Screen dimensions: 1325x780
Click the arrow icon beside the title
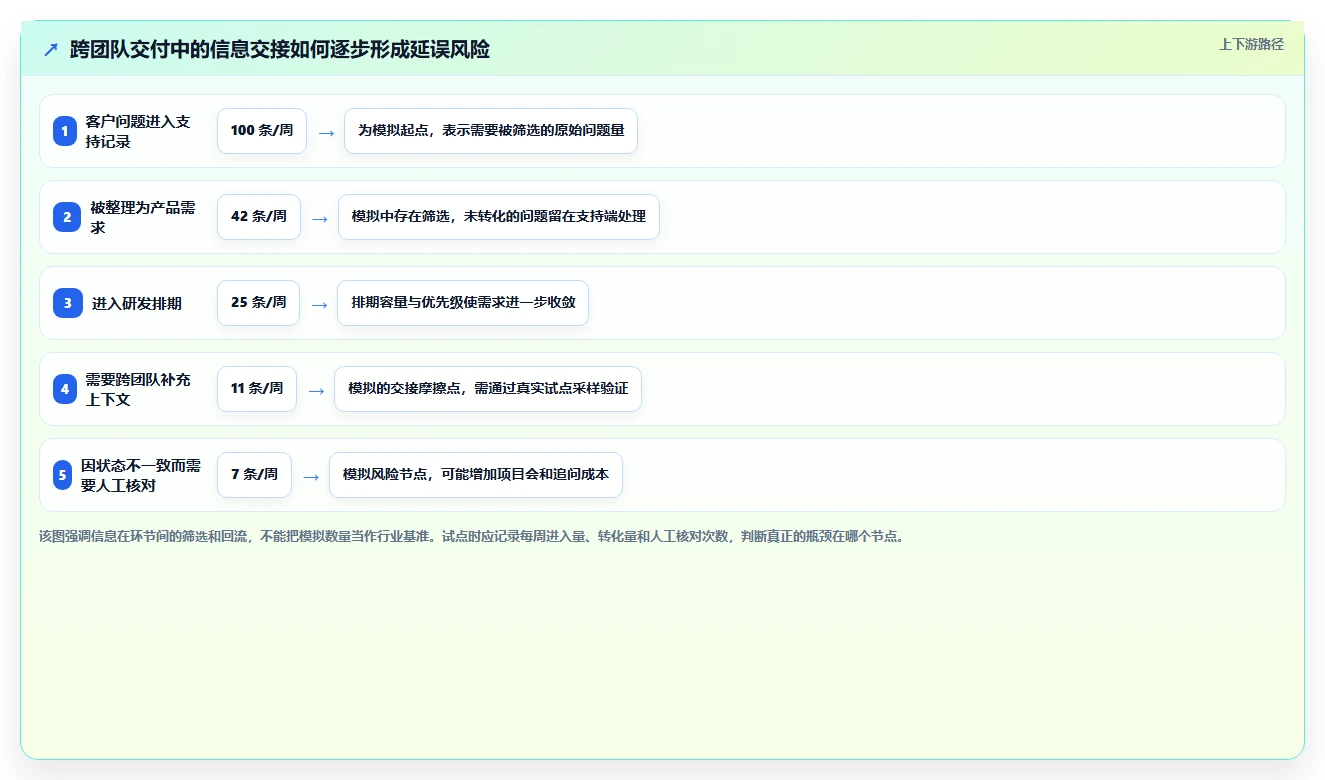51,50
